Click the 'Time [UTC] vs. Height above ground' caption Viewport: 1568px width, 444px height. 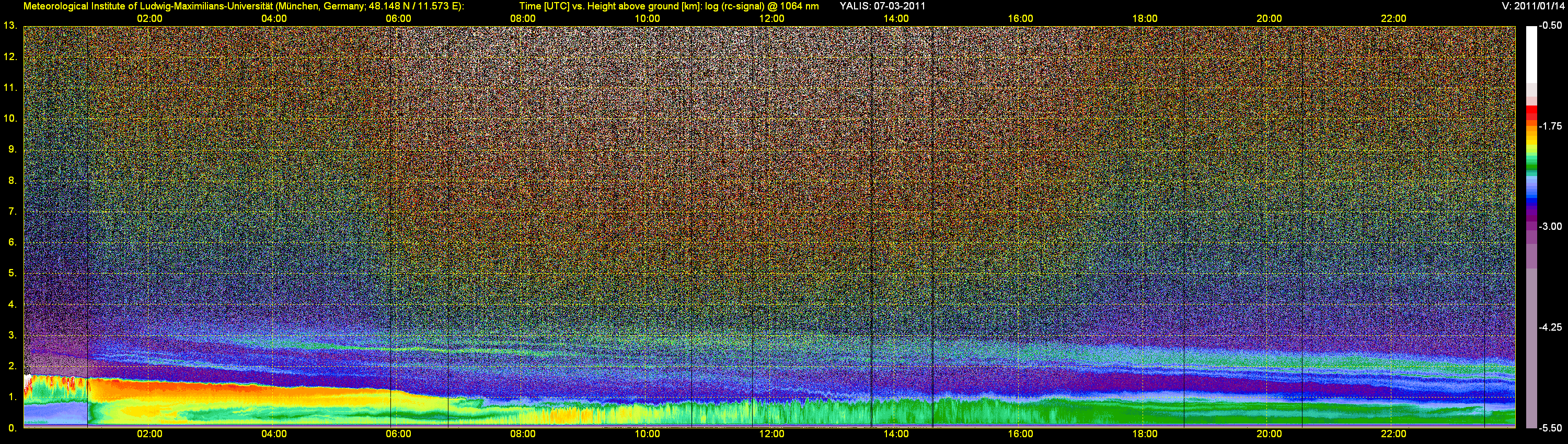[668, 6]
